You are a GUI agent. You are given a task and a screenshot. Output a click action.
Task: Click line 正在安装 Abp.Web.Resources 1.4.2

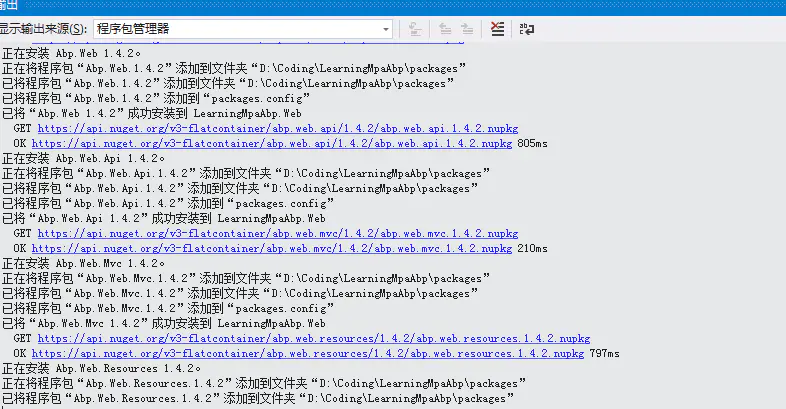[102, 369]
